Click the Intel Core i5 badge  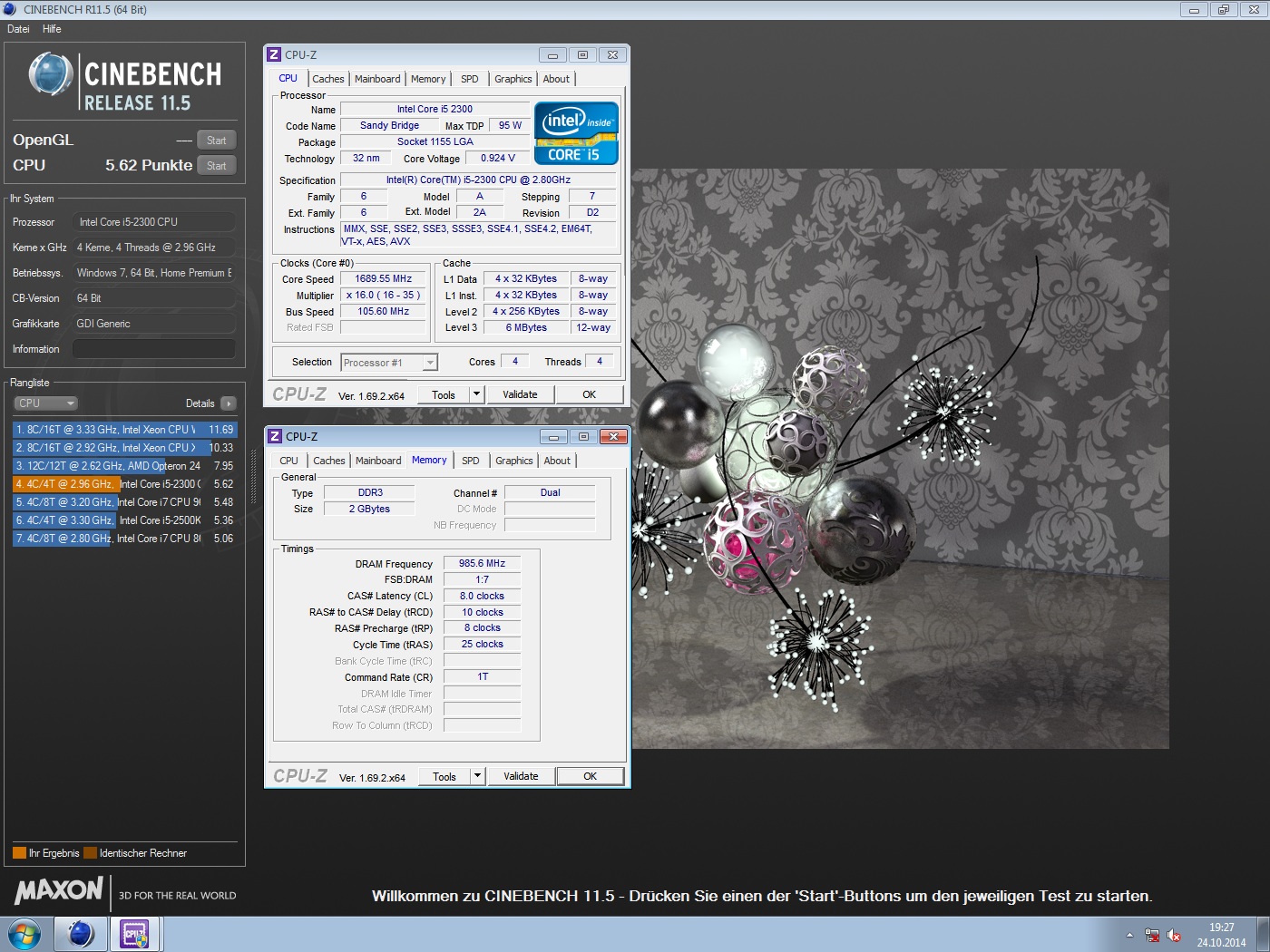576,133
